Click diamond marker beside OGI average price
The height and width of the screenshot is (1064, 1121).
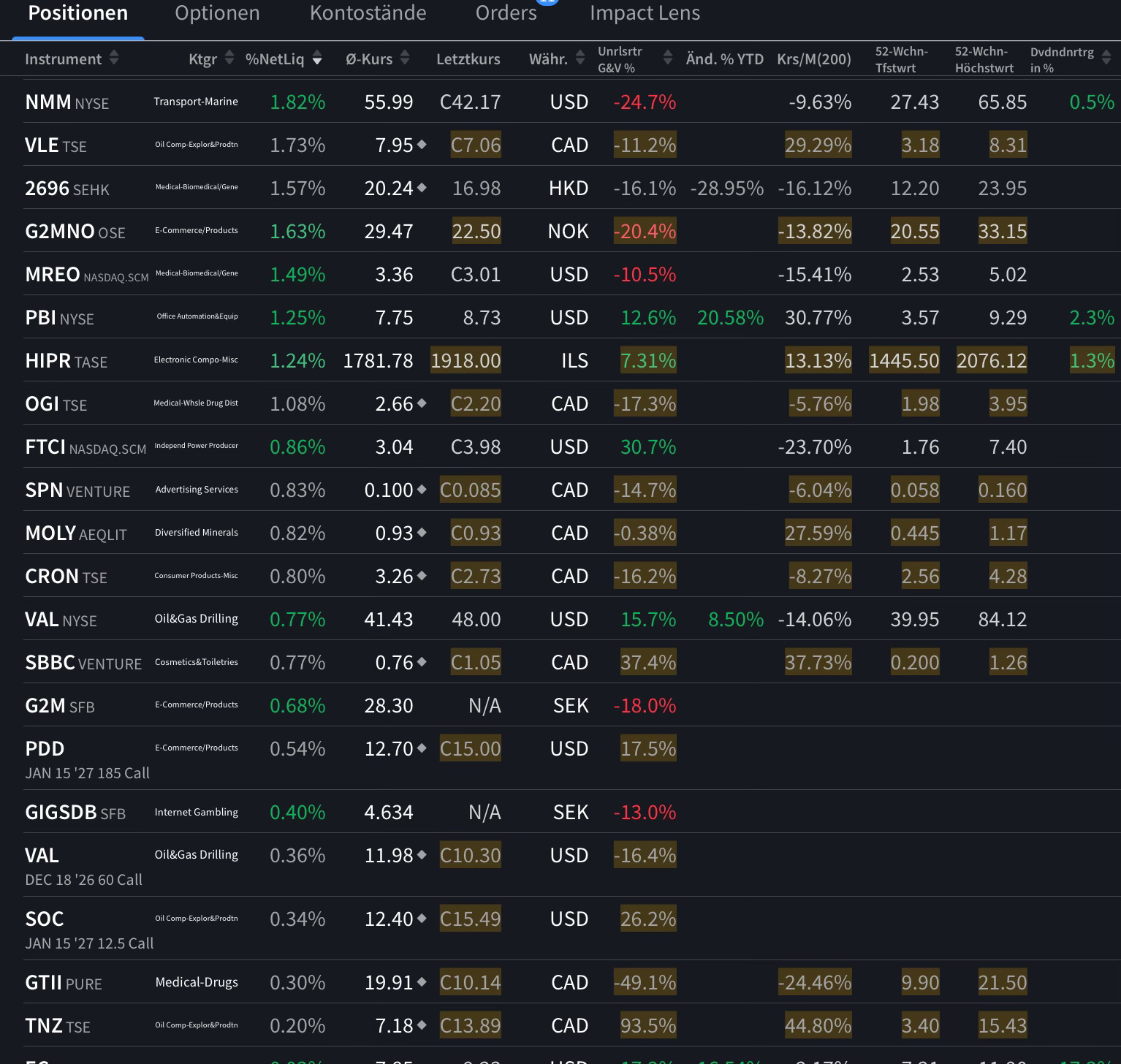click(x=422, y=403)
